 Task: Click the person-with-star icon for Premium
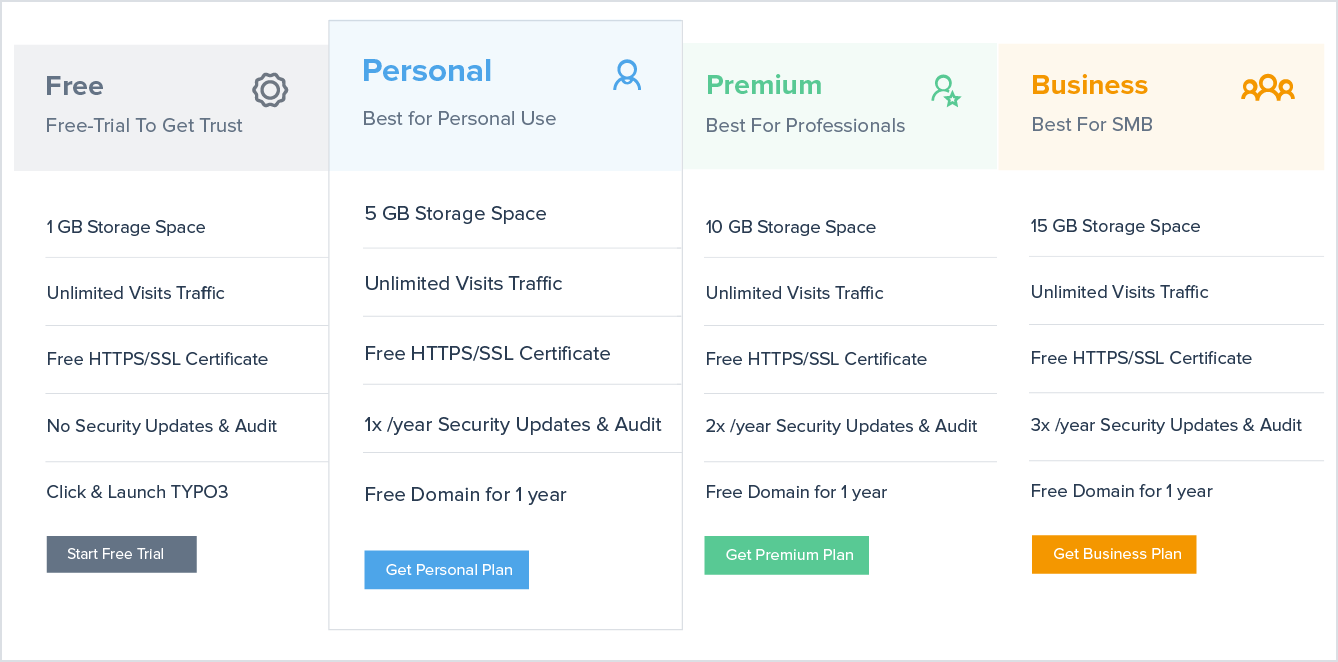tap(946, 91)
